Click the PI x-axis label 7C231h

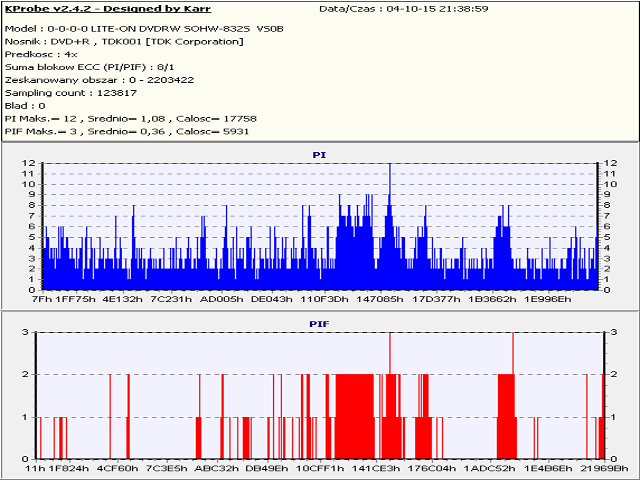171,299
